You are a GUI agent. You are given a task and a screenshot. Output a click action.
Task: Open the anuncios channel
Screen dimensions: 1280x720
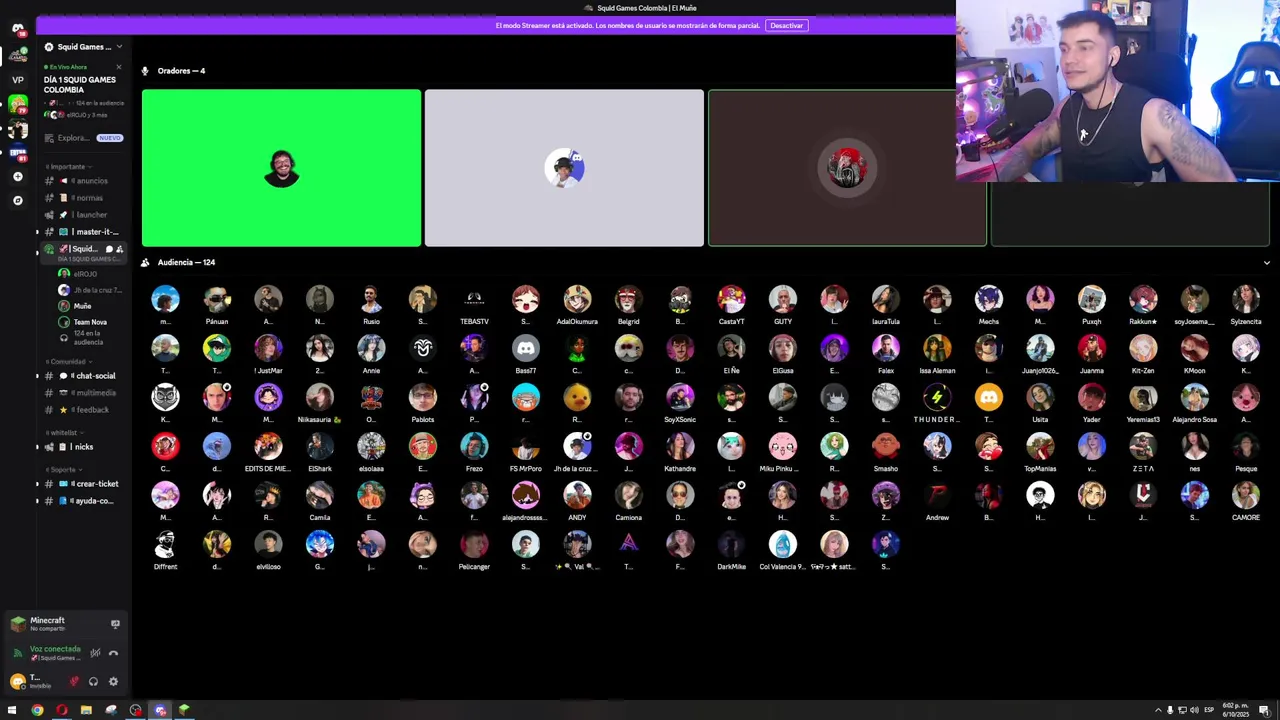pos(83,181)
